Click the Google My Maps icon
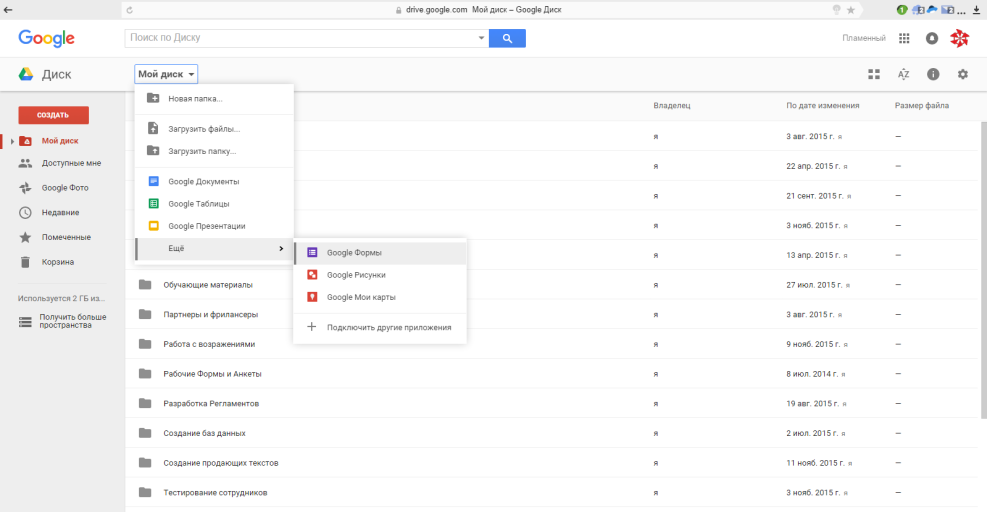Viewport: 987px width, 512px height. tap(312, 297)
